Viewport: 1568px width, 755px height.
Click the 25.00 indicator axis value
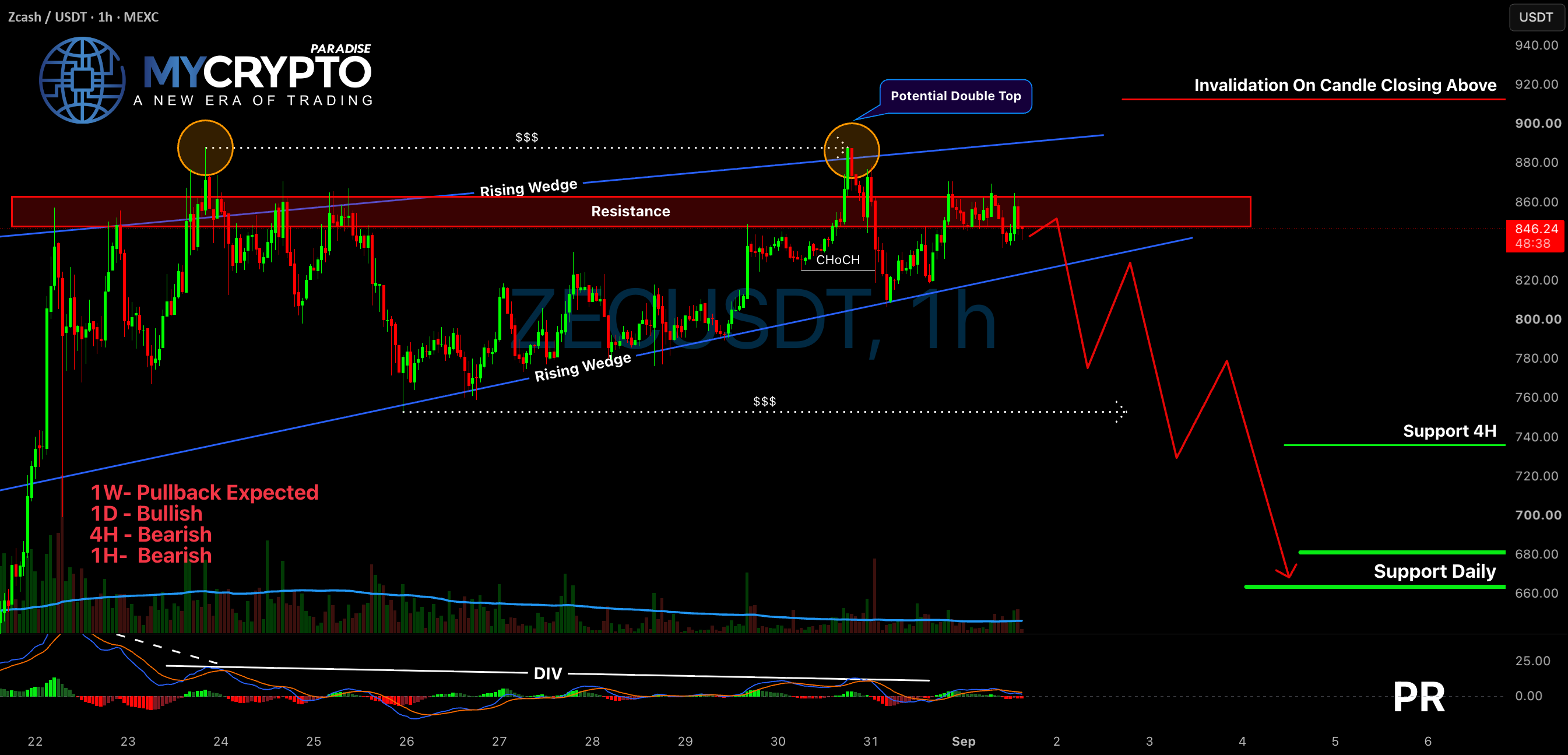[x=1532, y=661]
